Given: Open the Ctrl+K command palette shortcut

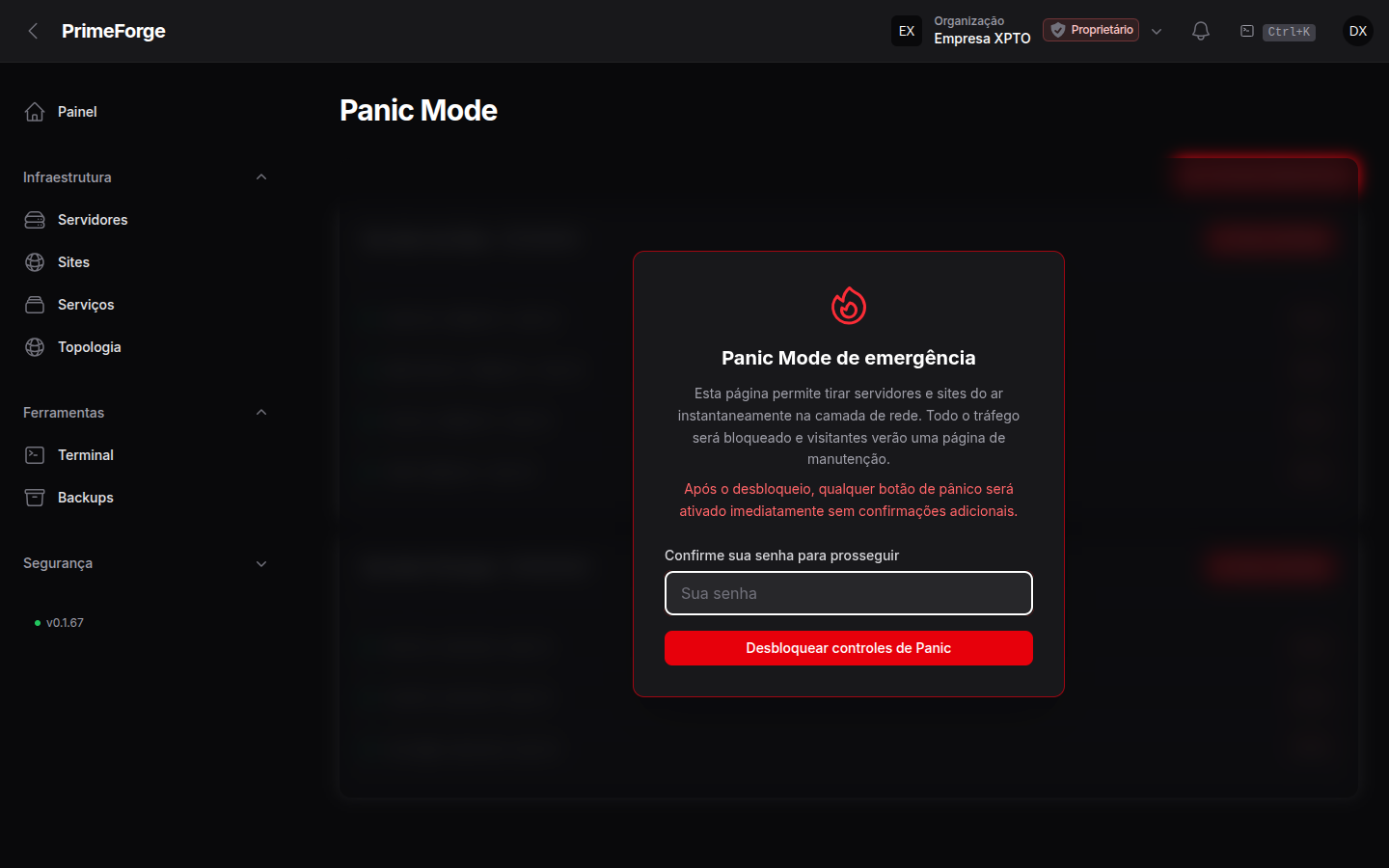Looking at the screenshot, I should pos(1289,32).
